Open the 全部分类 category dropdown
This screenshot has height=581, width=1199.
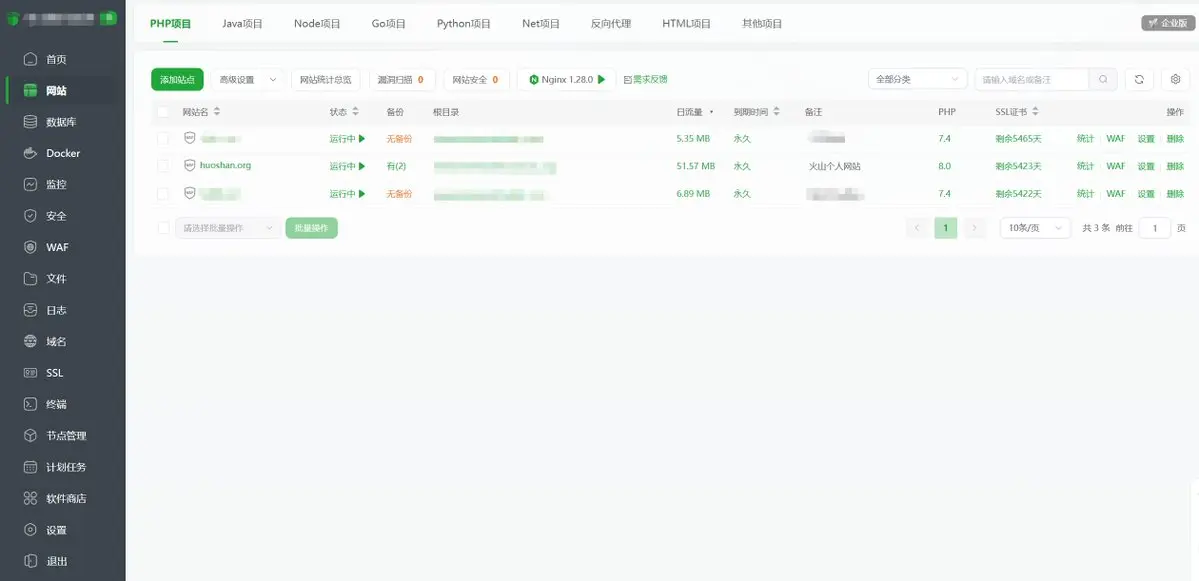[918, 80]
